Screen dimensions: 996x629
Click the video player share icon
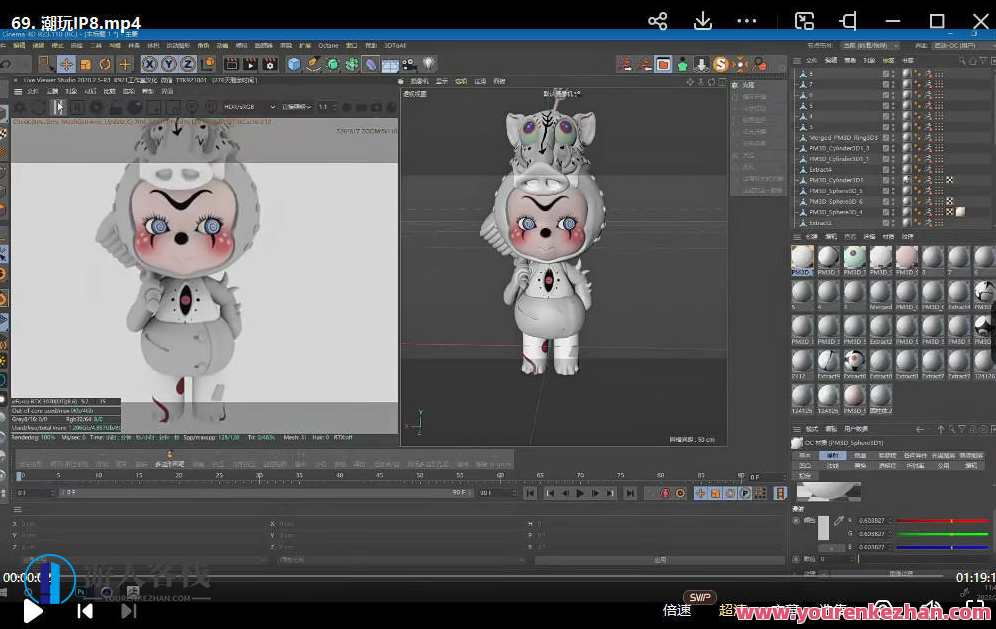tap(657, 21)
